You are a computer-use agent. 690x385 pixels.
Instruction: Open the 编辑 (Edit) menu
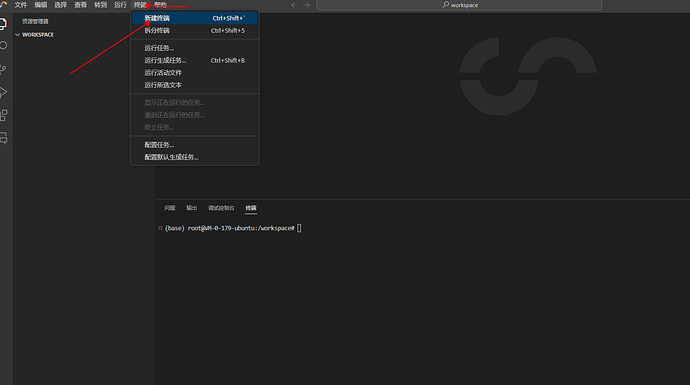coord(40,5)
